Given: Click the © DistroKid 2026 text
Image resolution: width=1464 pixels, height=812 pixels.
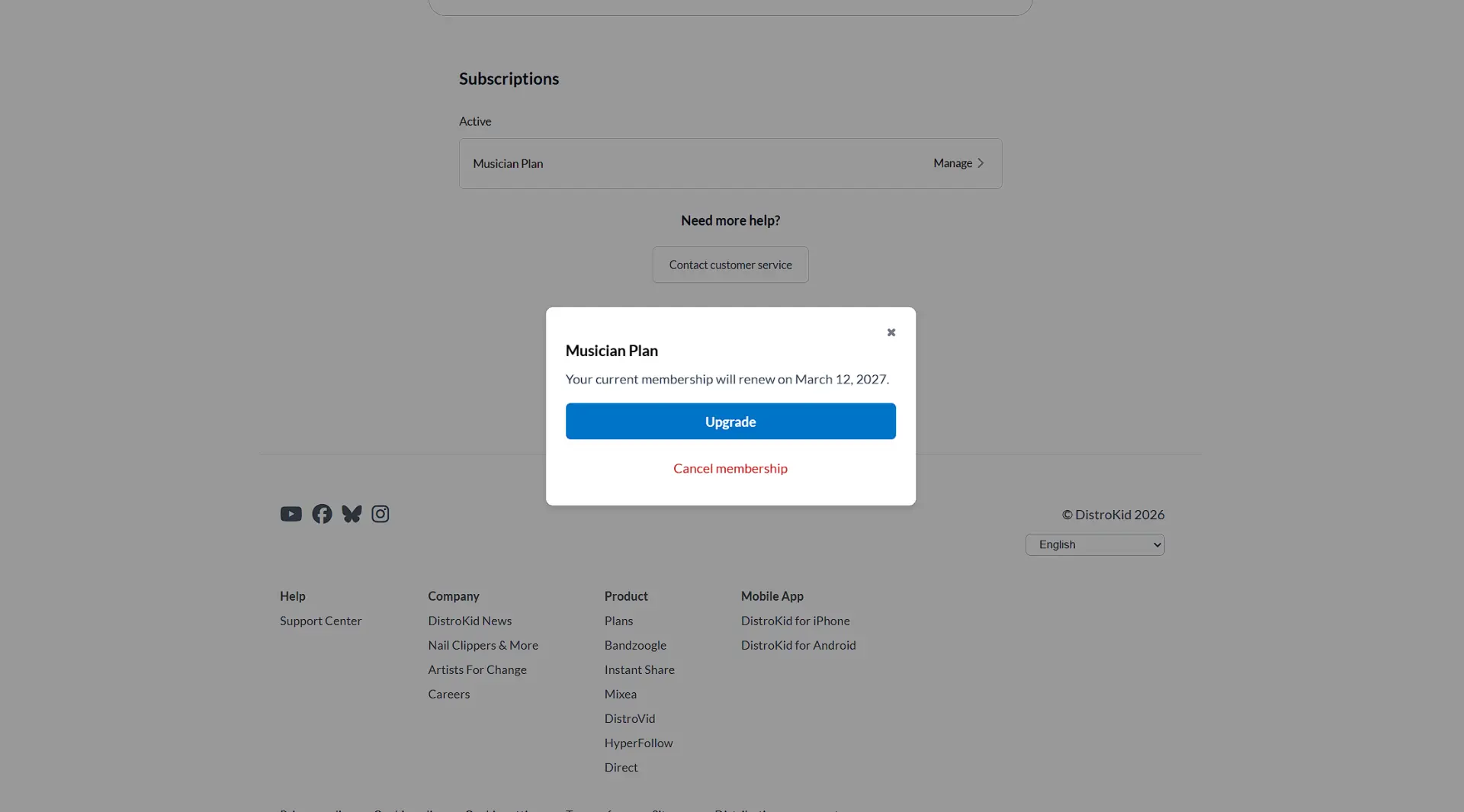Looking at the screenshot, I should click(1113, 515).
